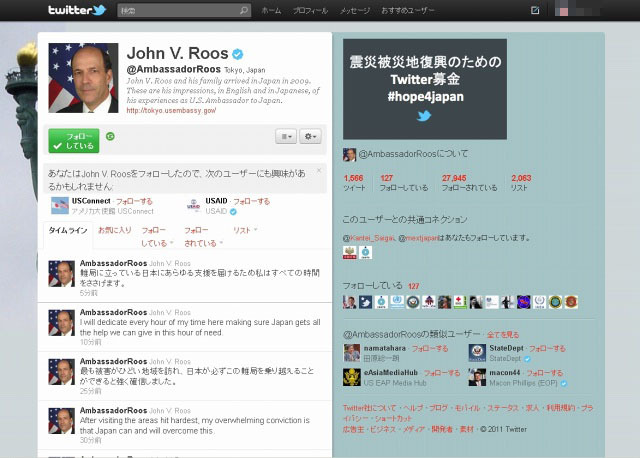Click verified badge beside Macon Phillips (EOP)
Image resolution: width=640 pixels, height=458 pixels.
tap(564, 383)
